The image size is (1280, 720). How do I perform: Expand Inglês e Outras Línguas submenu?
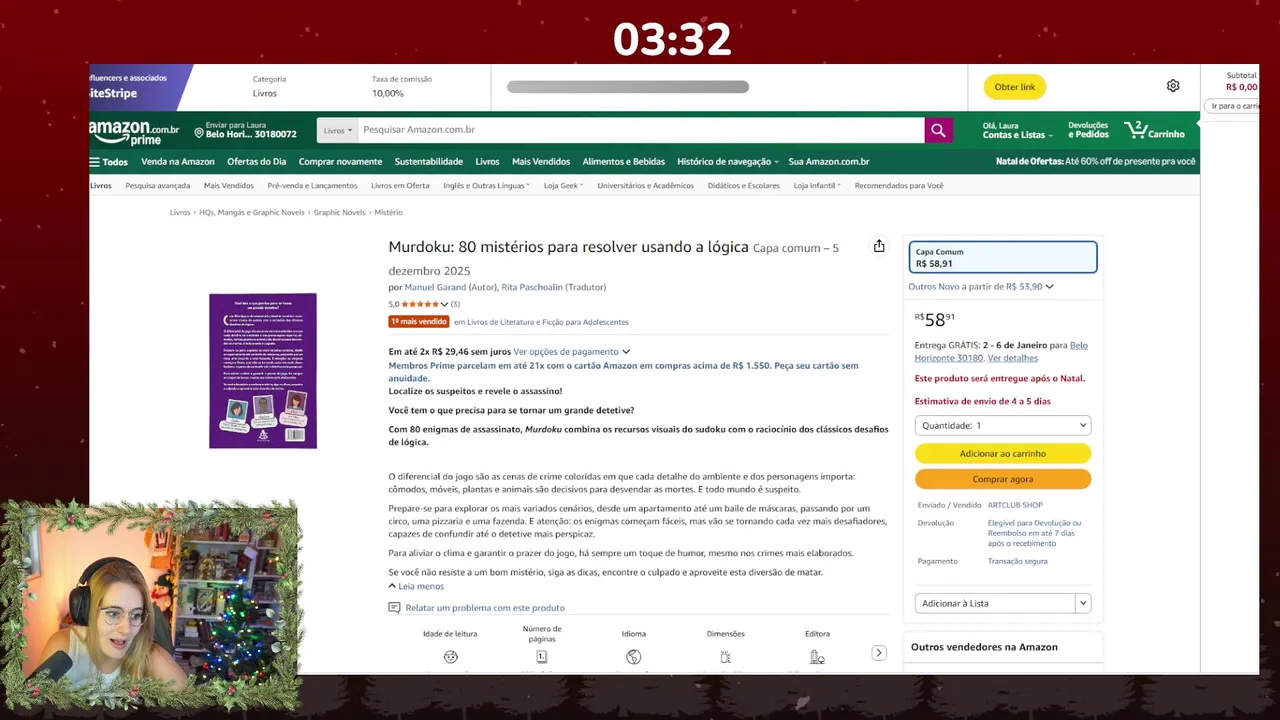[486, 185]
